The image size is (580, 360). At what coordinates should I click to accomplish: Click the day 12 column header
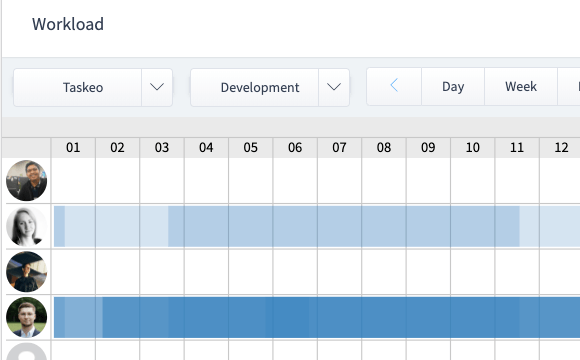561,148
